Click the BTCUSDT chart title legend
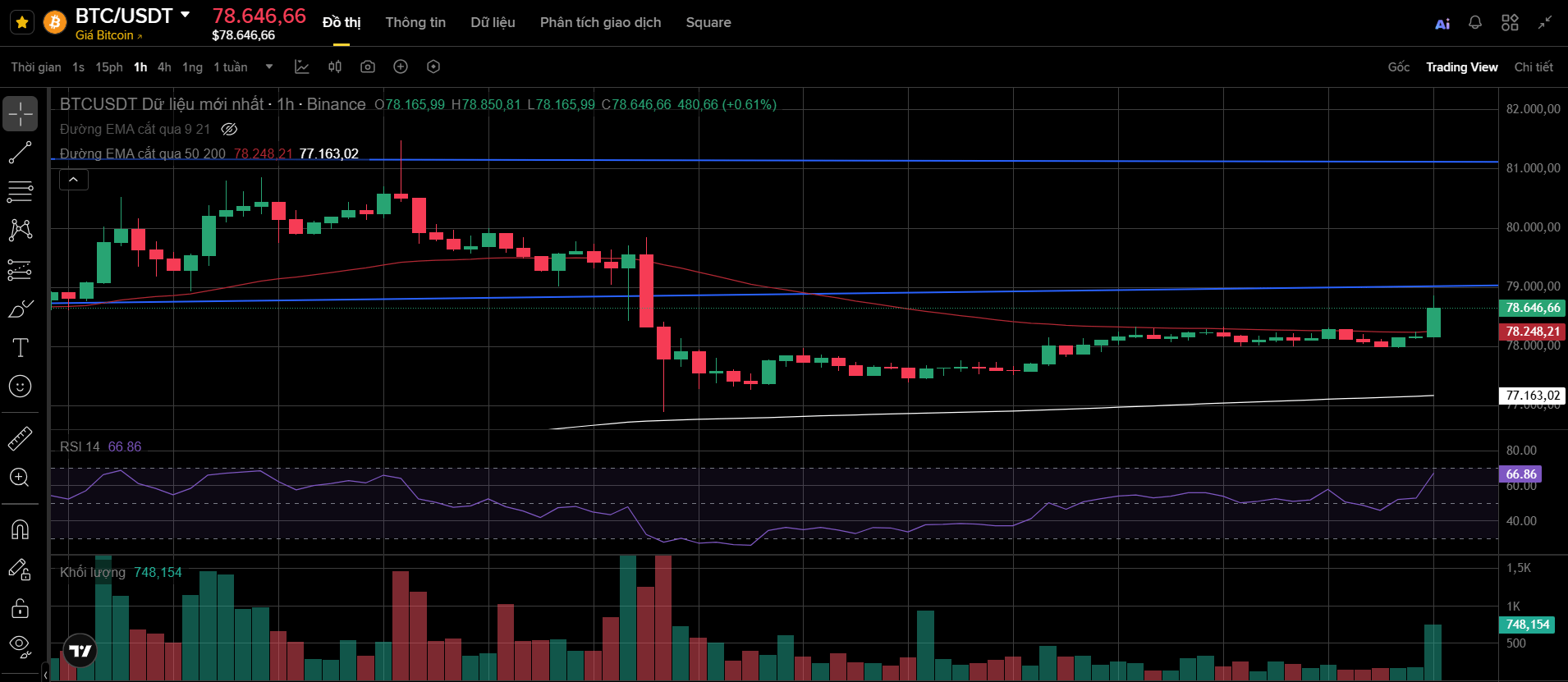This screenshot has height=682, width=1568. (x=213, y=104)
